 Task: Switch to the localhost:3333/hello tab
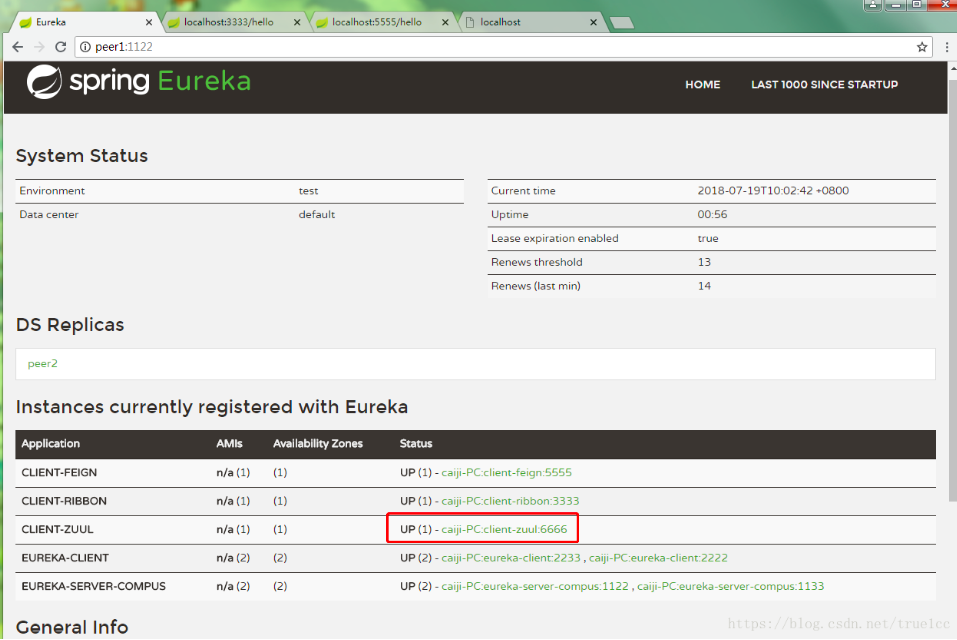[x=234, y=22]
